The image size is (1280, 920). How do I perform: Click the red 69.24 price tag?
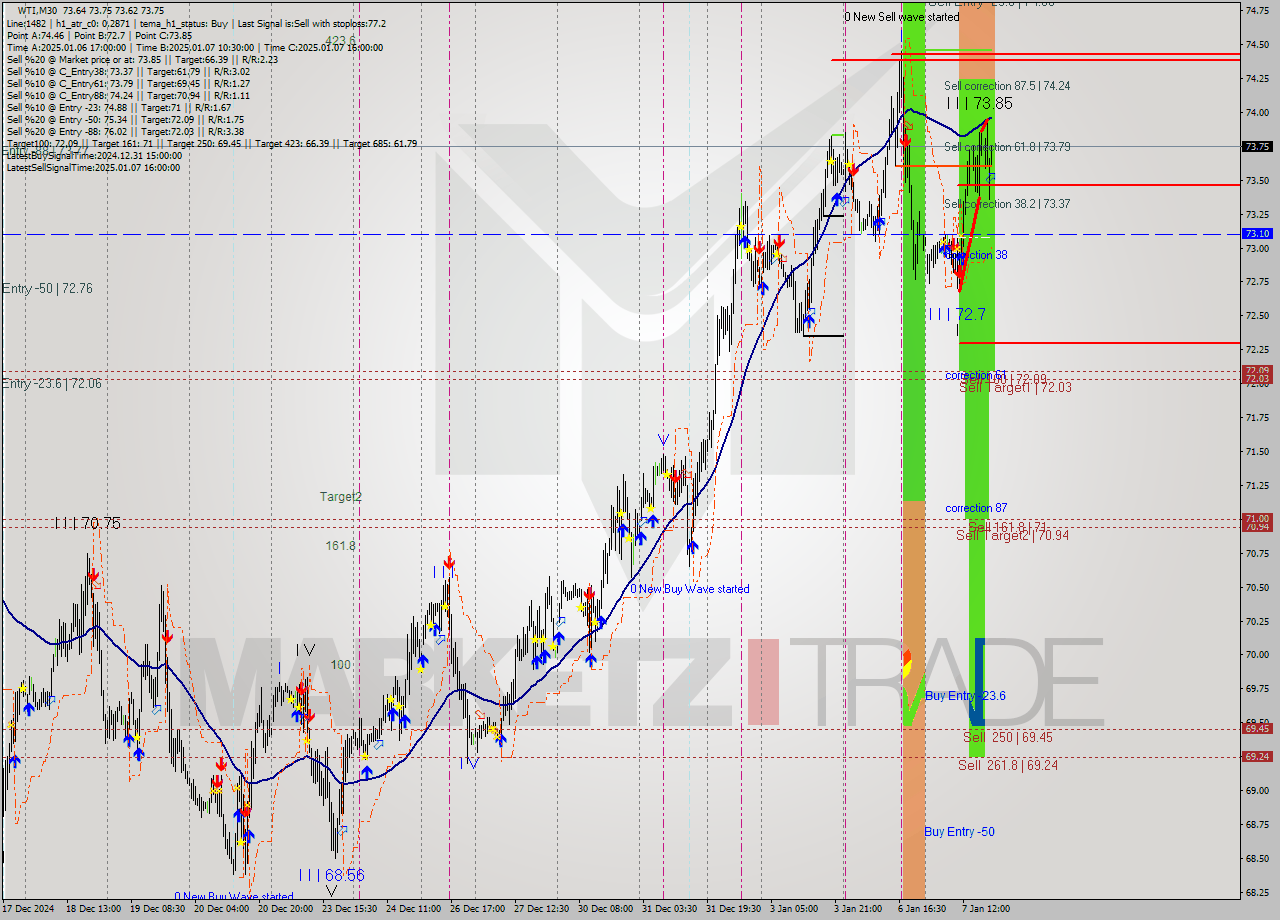click(1256, 757)
